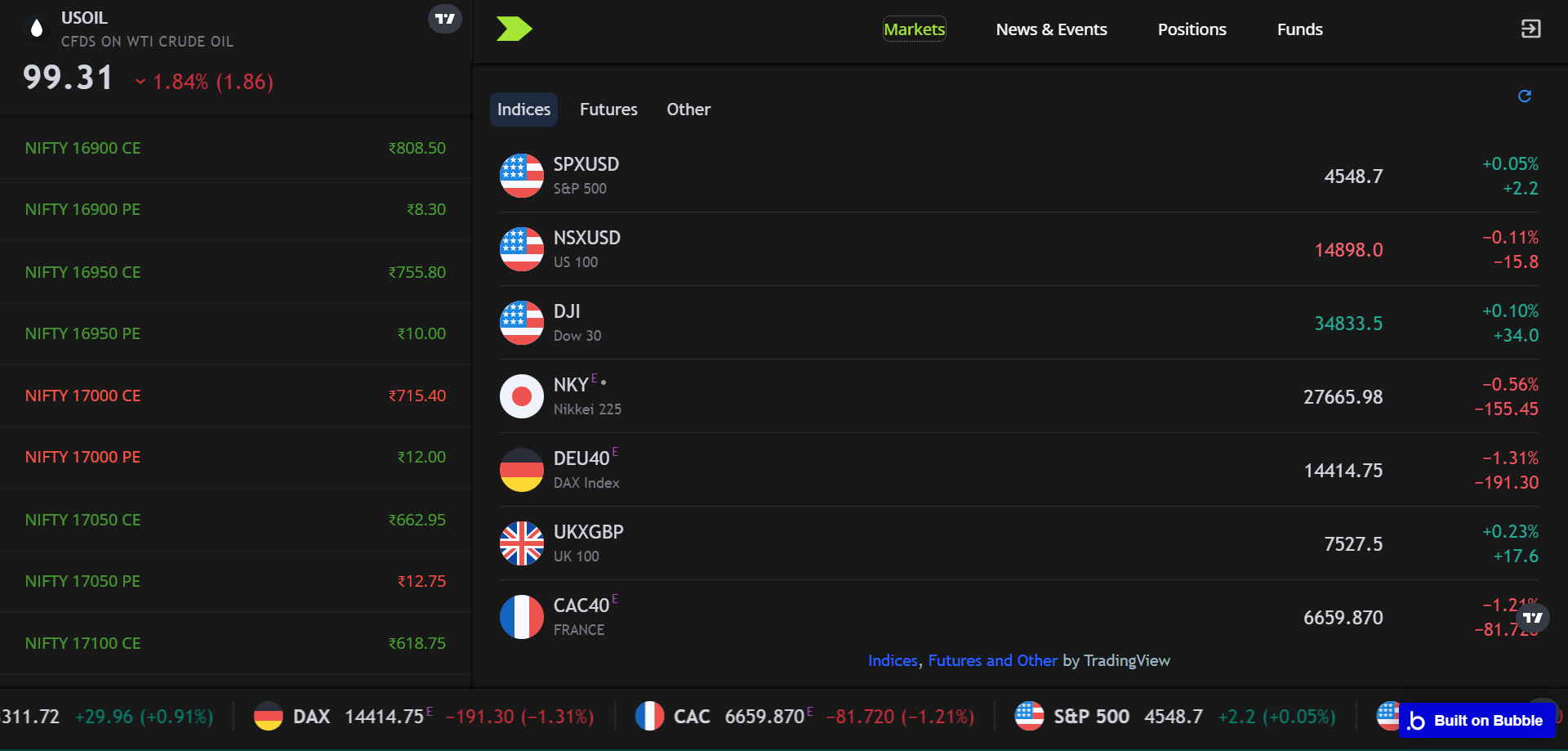Click the green arrow app logo
The image size is (1568, 751).
pos(514,29)
